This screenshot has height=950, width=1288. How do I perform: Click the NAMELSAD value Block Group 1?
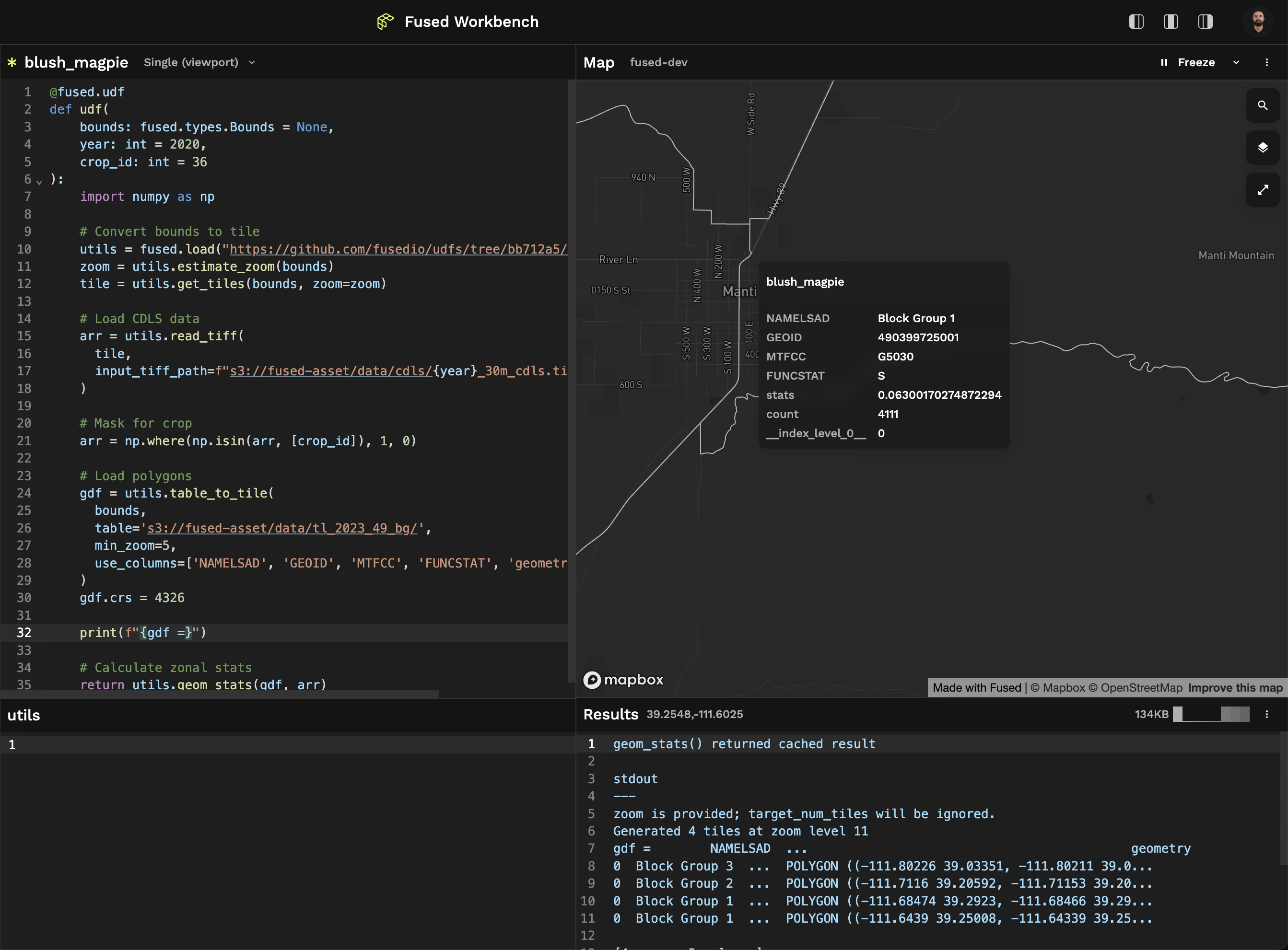916,319
